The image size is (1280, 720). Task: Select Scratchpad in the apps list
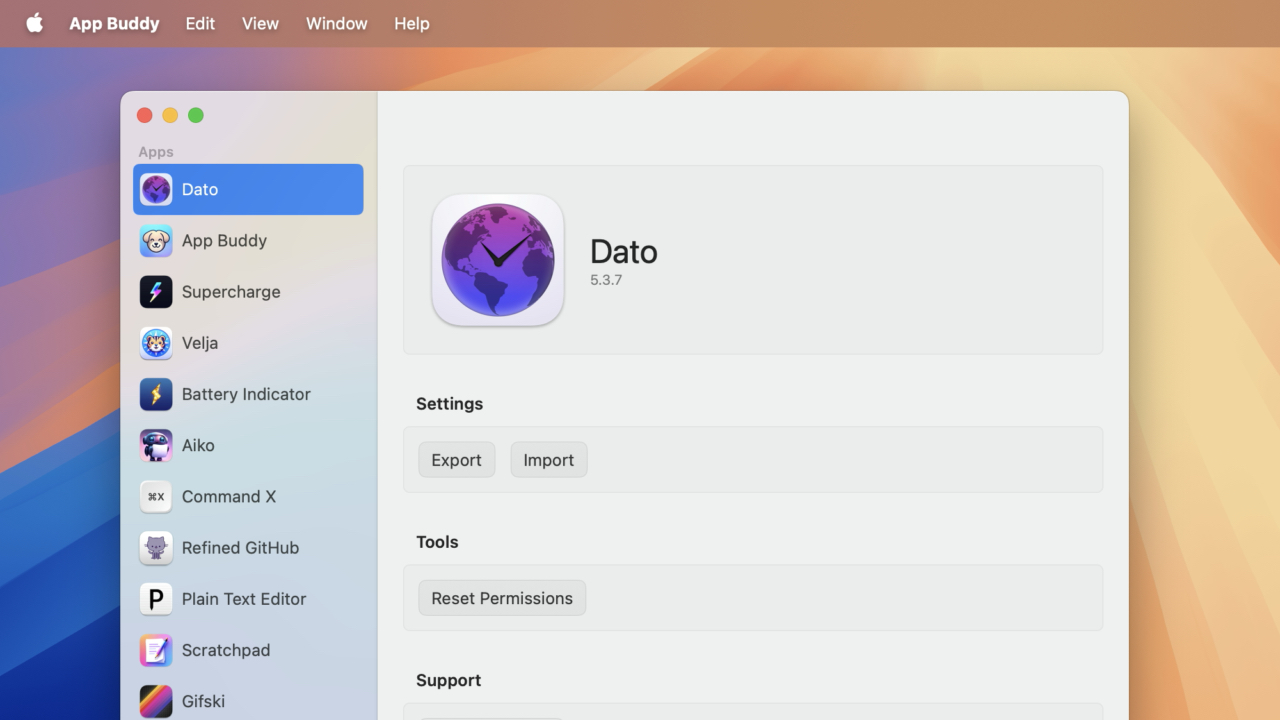point(248,650)
